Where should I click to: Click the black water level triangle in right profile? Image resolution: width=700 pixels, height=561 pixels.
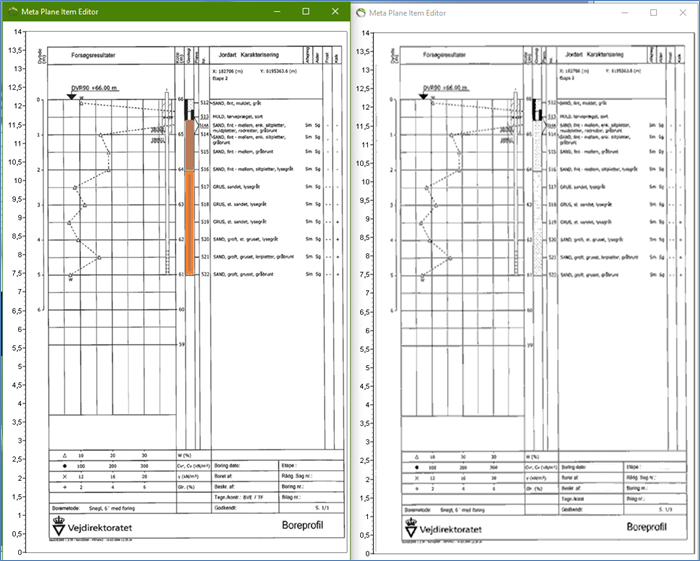[x=423, y=97]
